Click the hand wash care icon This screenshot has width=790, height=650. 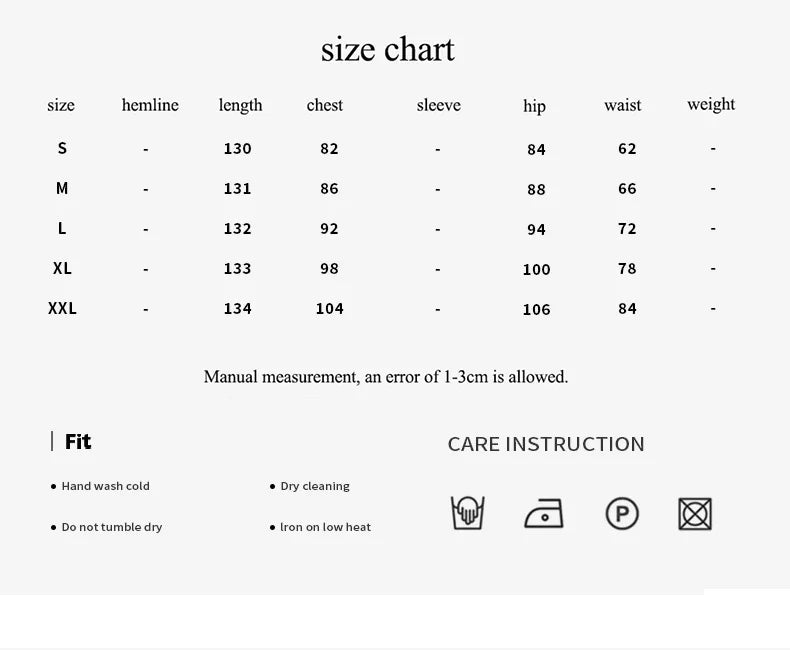(x=467, y=513)
